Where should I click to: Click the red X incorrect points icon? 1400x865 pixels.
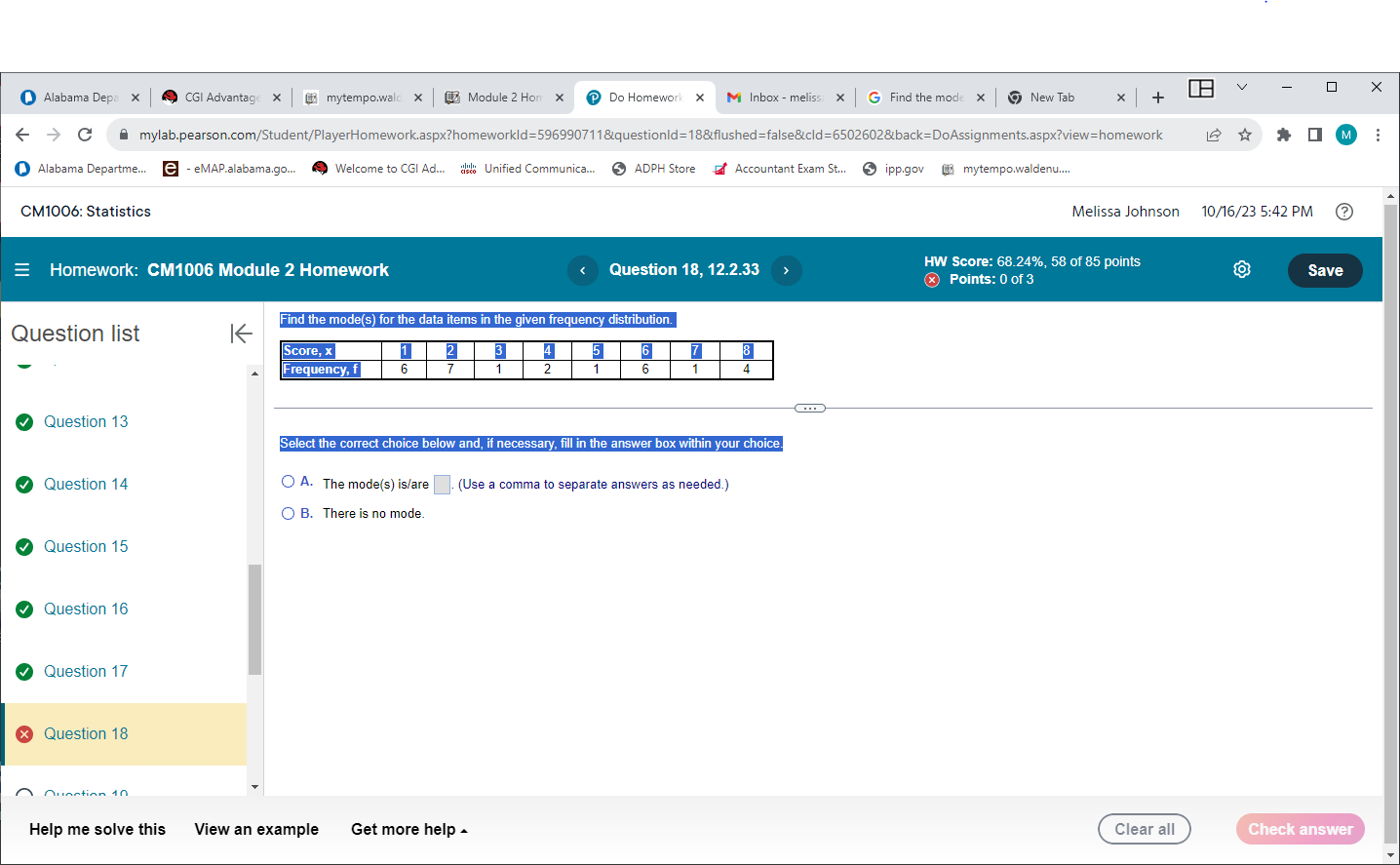[x=932, y=280]
